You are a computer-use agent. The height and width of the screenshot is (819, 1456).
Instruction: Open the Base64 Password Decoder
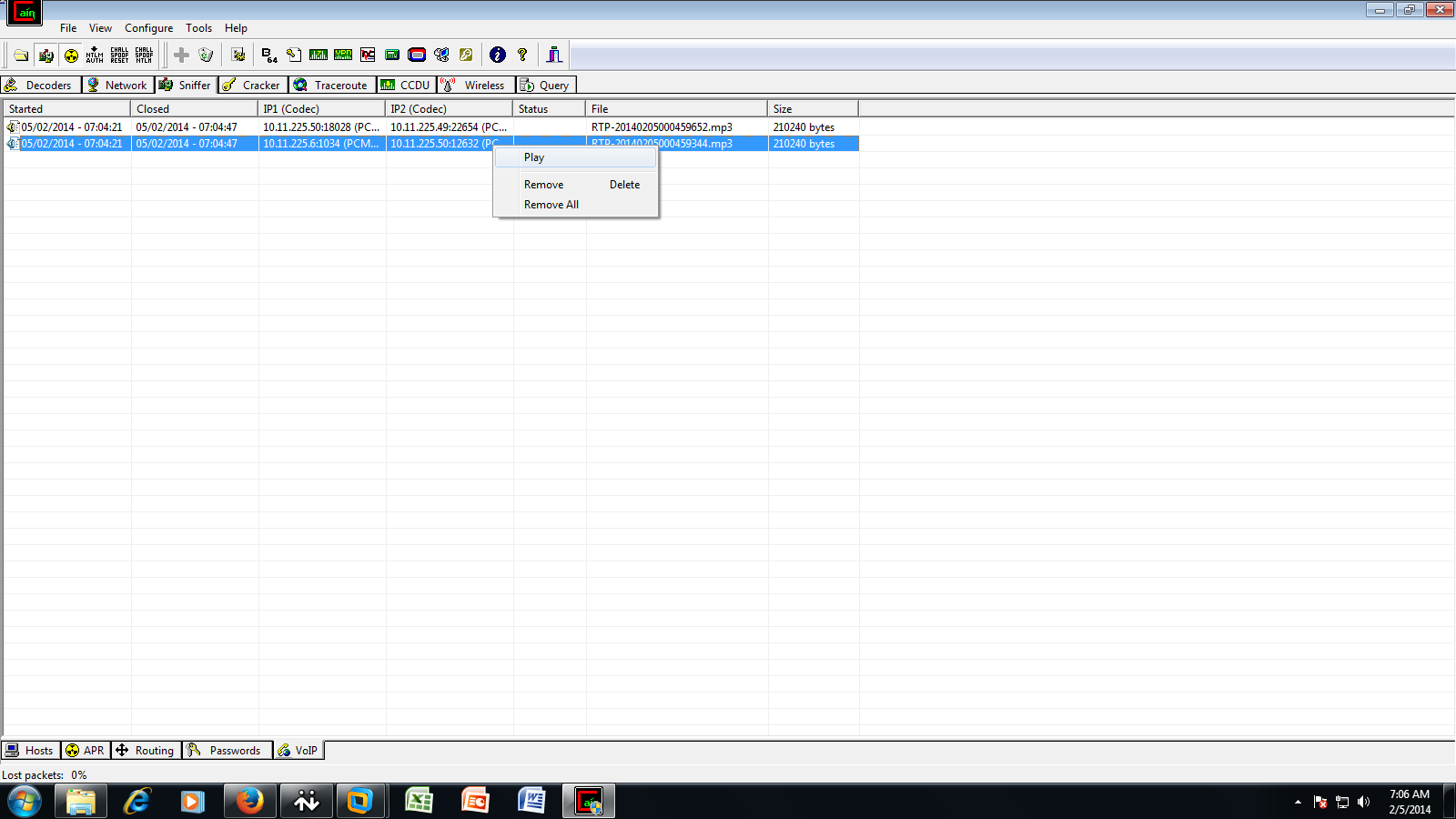pyautogui.click(x=267, y=55)
